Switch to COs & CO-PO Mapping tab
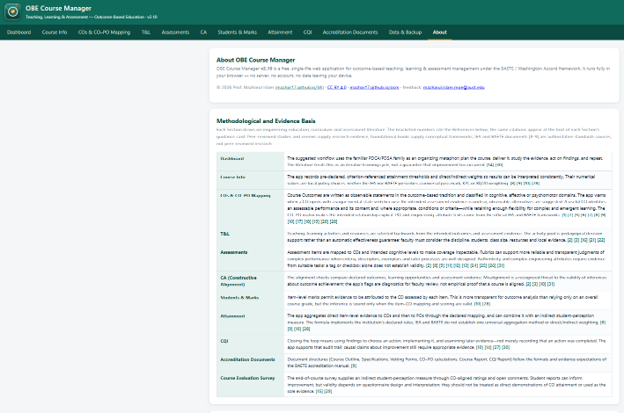Screen dimensions: 624x413 [104, 32]
